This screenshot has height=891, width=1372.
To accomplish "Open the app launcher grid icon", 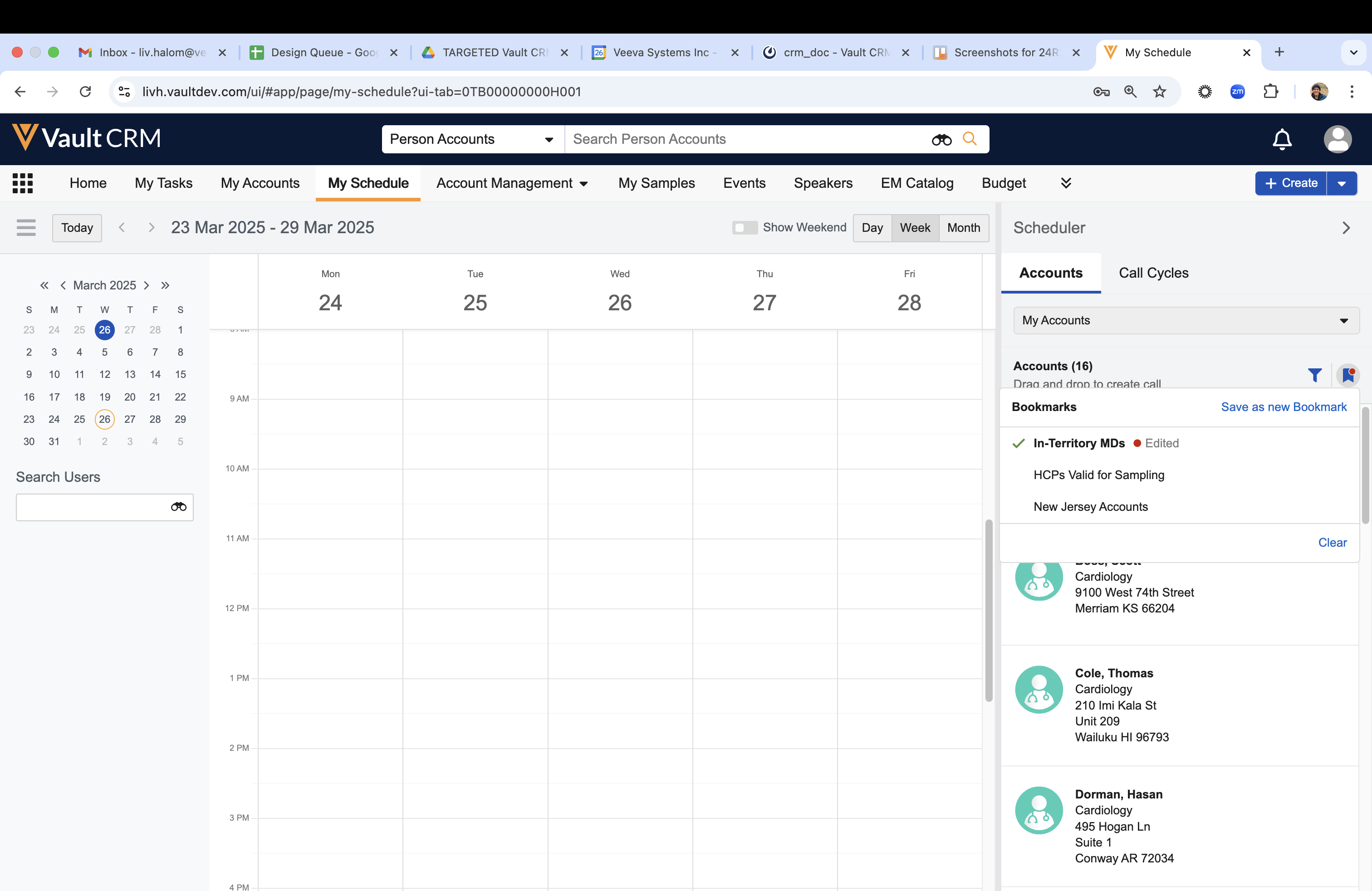I will [x=23, y=183].
